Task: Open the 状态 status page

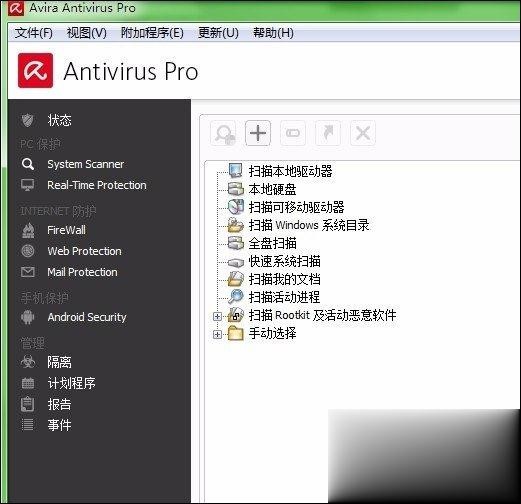Action: 59,120
